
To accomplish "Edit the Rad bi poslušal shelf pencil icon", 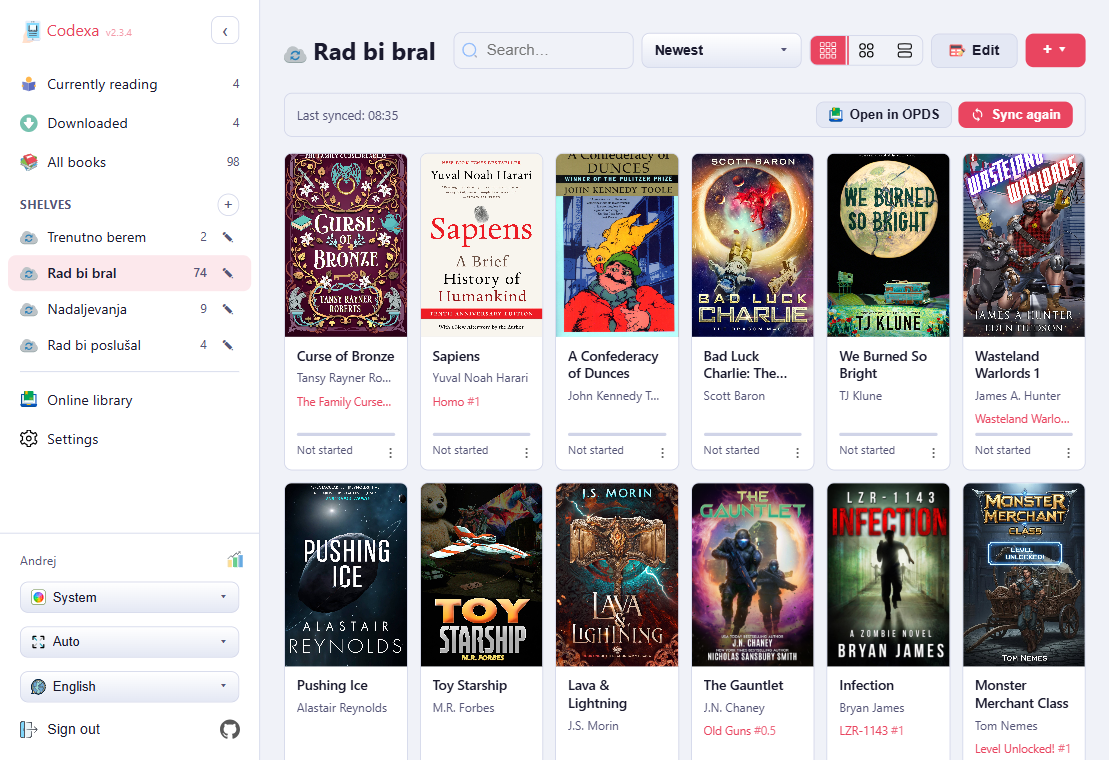I will [x=228, y=345].
